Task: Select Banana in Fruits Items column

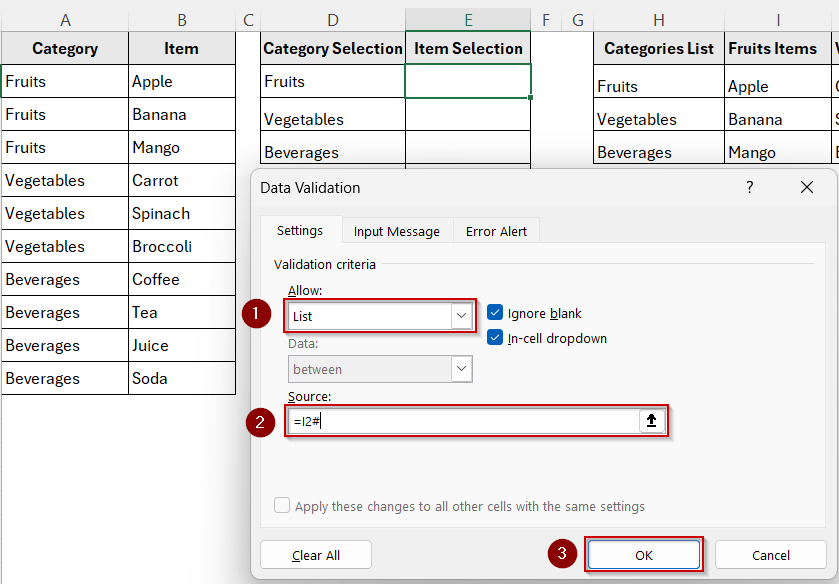Action: 777,115
